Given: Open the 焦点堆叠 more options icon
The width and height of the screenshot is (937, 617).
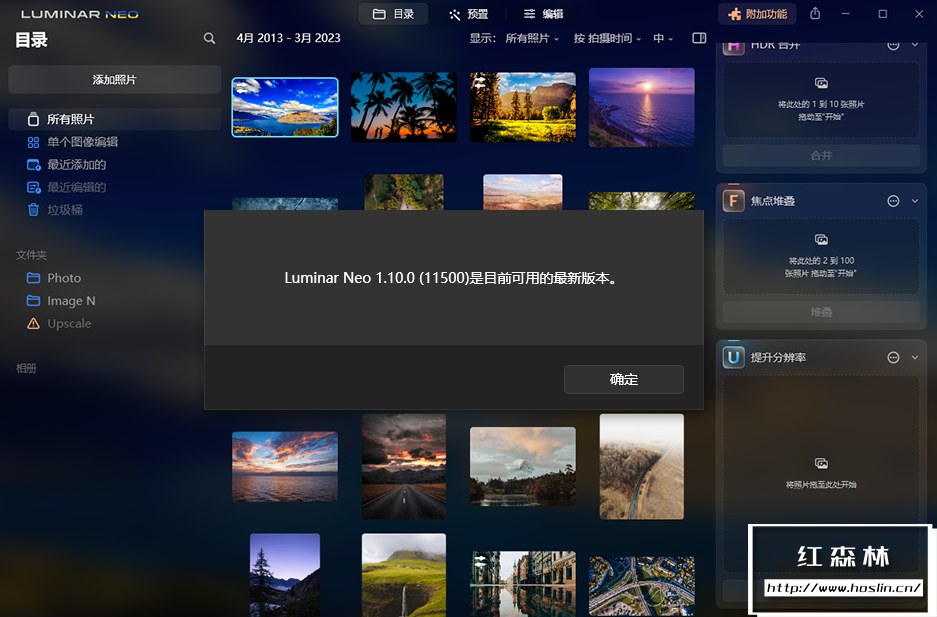Looking at the screenshot, I should (893, 201).
